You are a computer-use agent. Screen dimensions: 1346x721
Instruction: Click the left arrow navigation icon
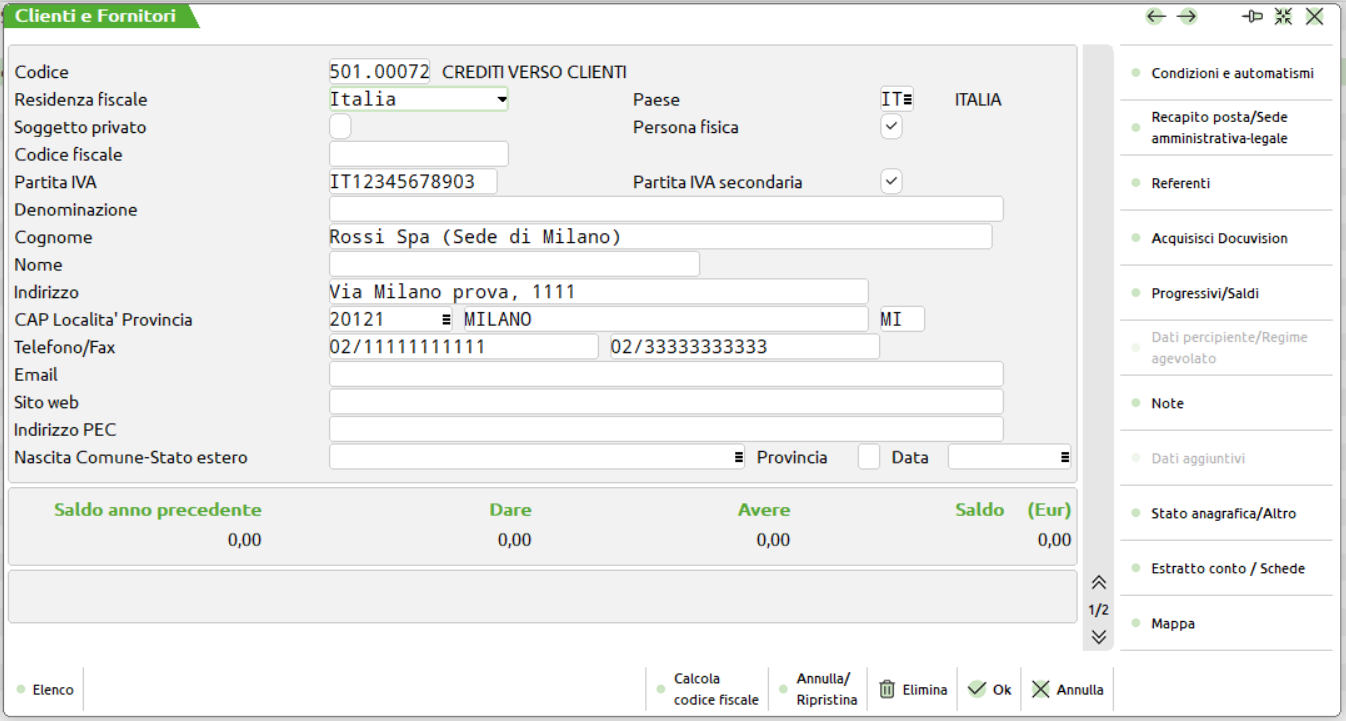click(x=1156, y=16)
